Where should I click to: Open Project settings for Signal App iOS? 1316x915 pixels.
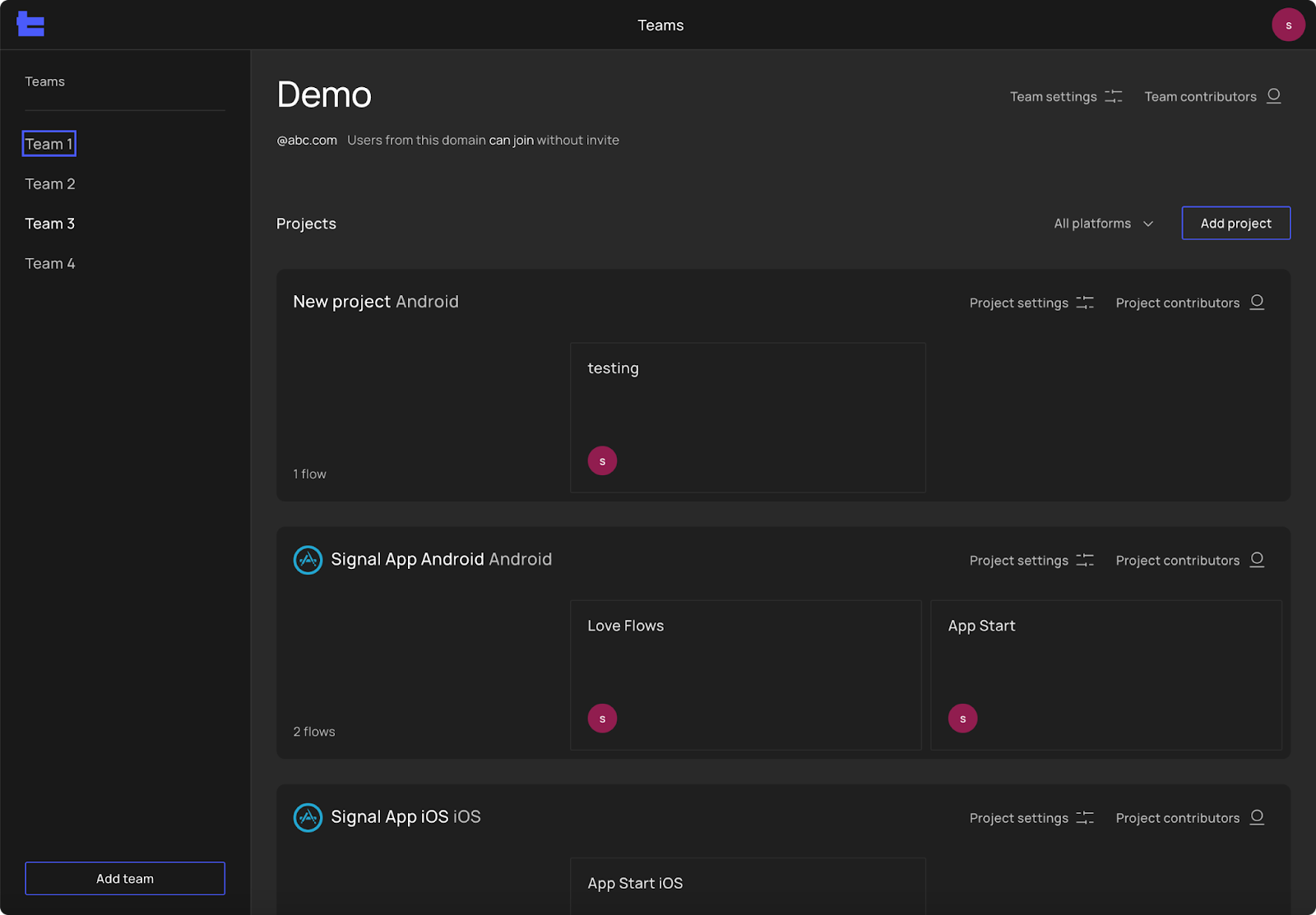tap(1031, 817)
